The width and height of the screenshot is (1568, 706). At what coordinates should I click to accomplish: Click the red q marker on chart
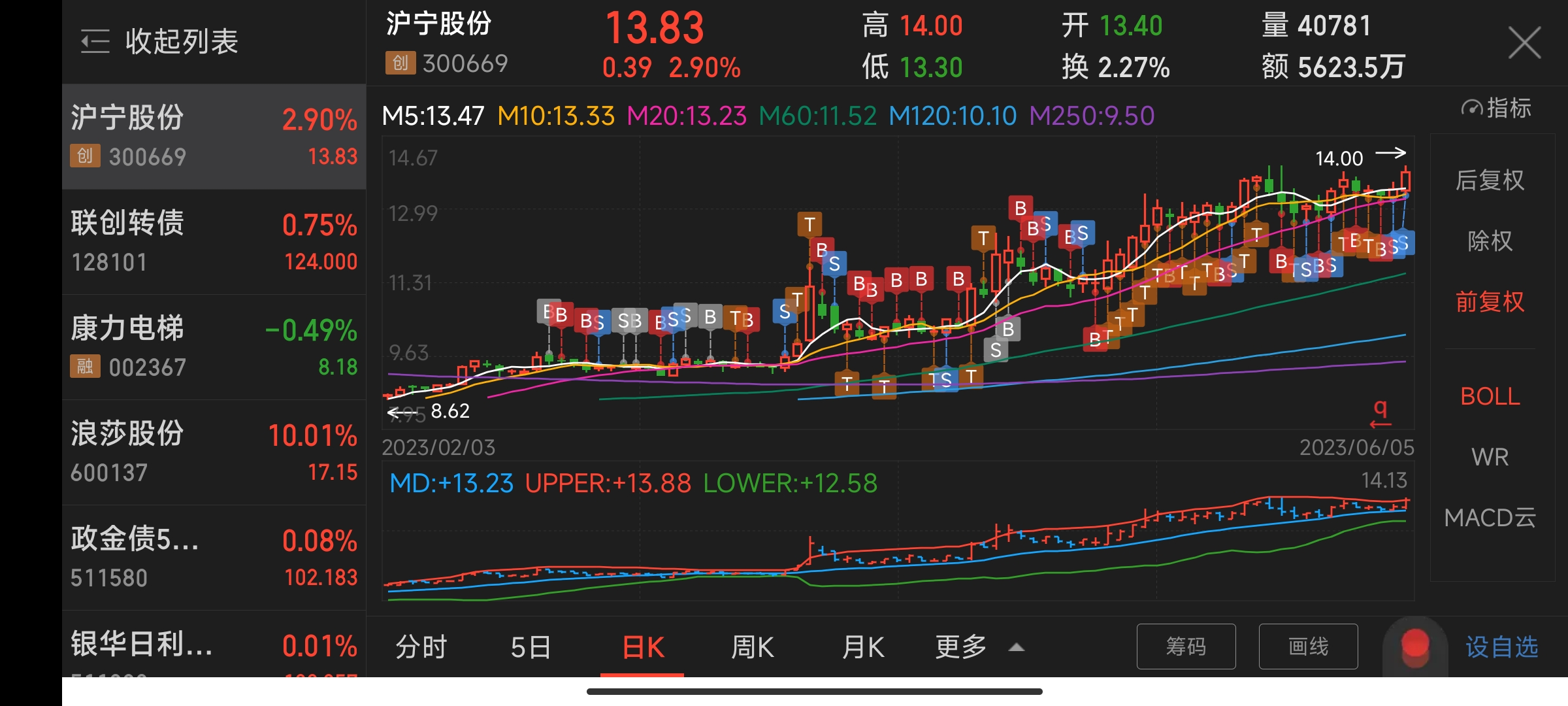pyautogui.click(x=1380, y=413)
